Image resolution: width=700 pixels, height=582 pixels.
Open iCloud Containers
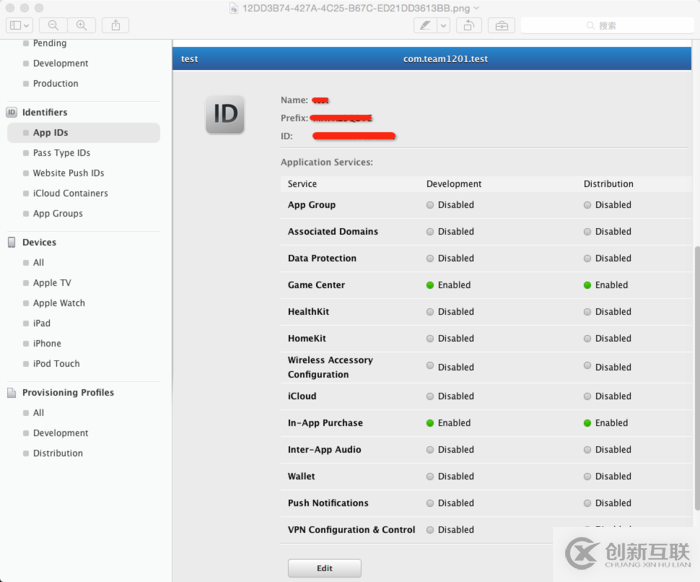71,193
